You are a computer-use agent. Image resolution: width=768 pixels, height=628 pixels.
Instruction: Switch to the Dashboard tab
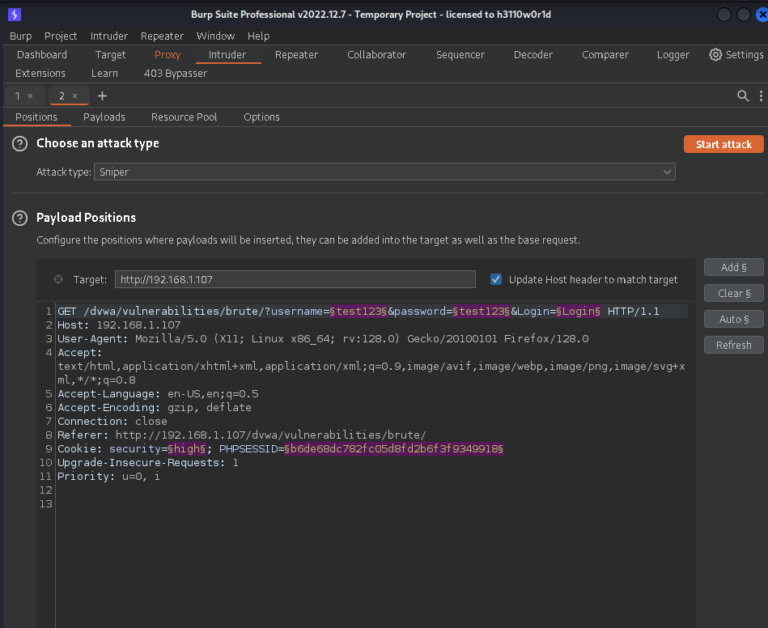[42, 55]
